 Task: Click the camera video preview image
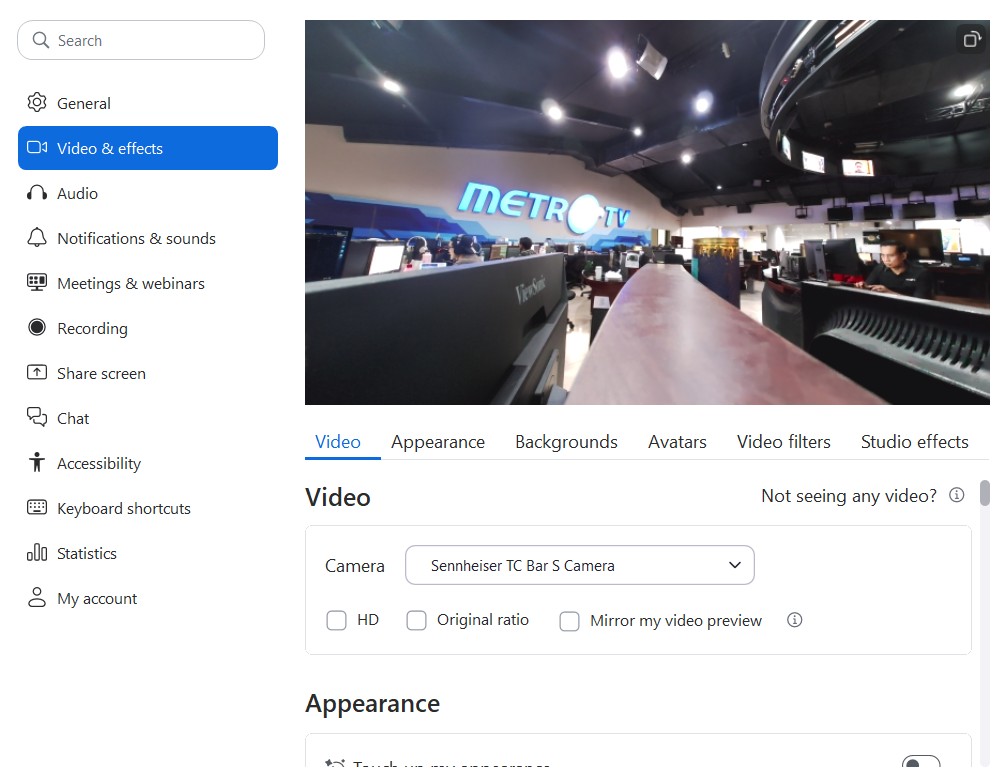[647, 212]
